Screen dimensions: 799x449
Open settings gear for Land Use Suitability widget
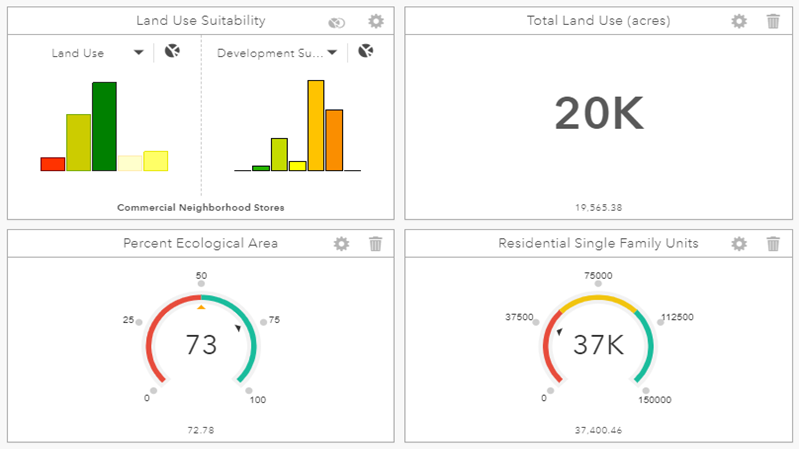(x=375, y=21)
